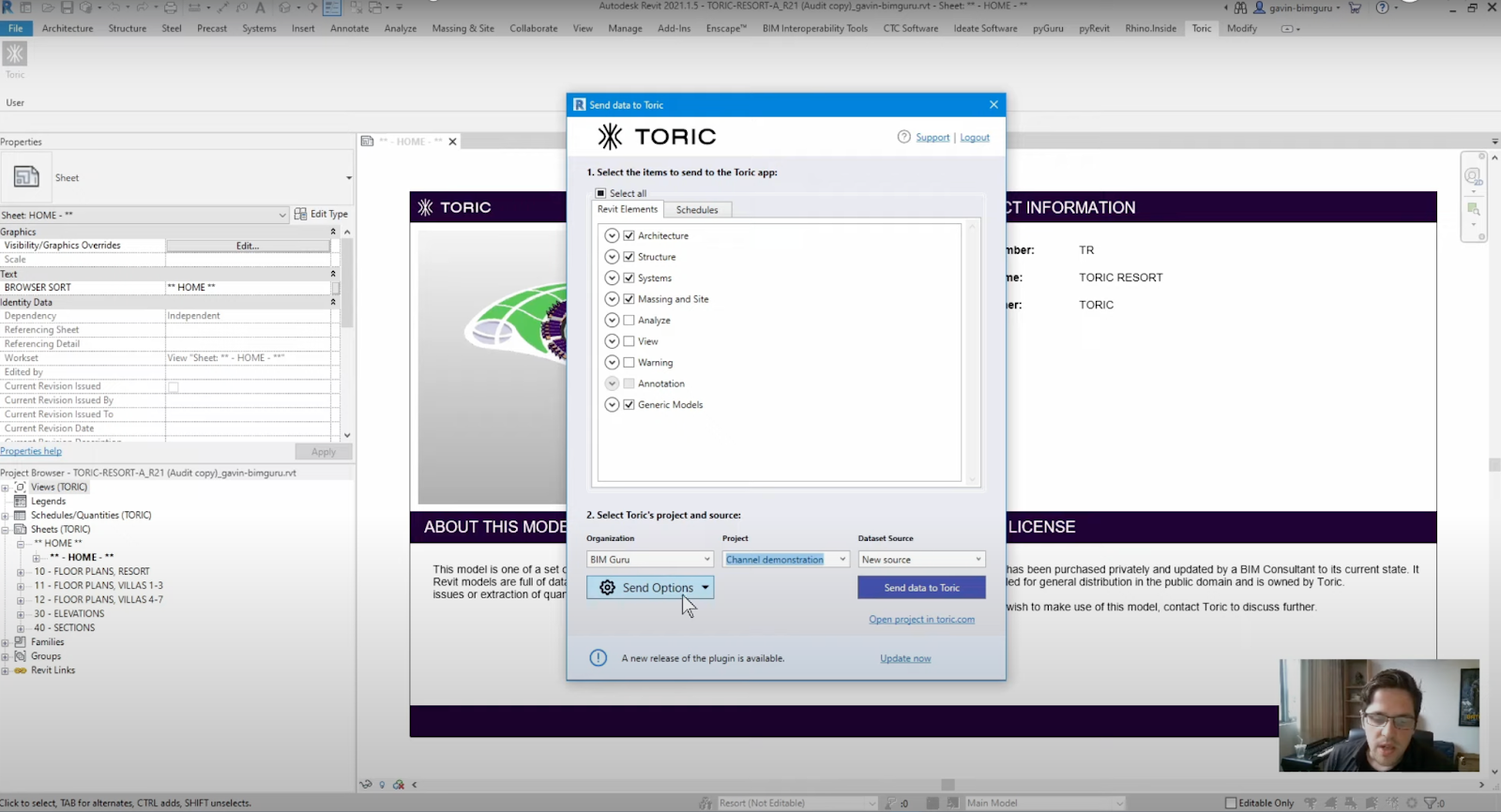Click the sheet view tab icon beside HOME
The image size is (1501, 812).
(x=367, y=142)
